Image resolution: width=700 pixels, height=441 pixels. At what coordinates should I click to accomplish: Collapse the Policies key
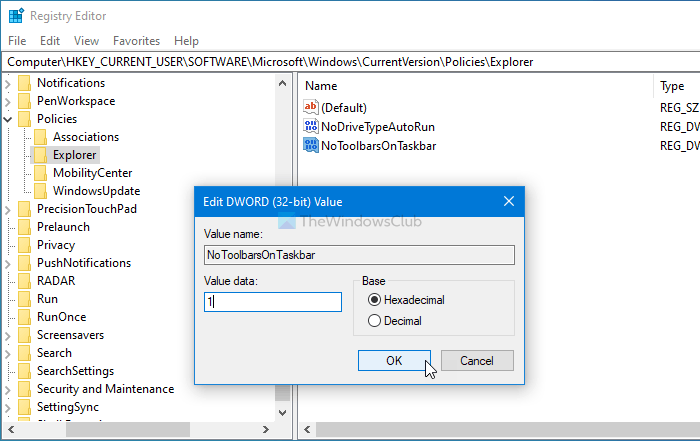(x=8, y=119)
